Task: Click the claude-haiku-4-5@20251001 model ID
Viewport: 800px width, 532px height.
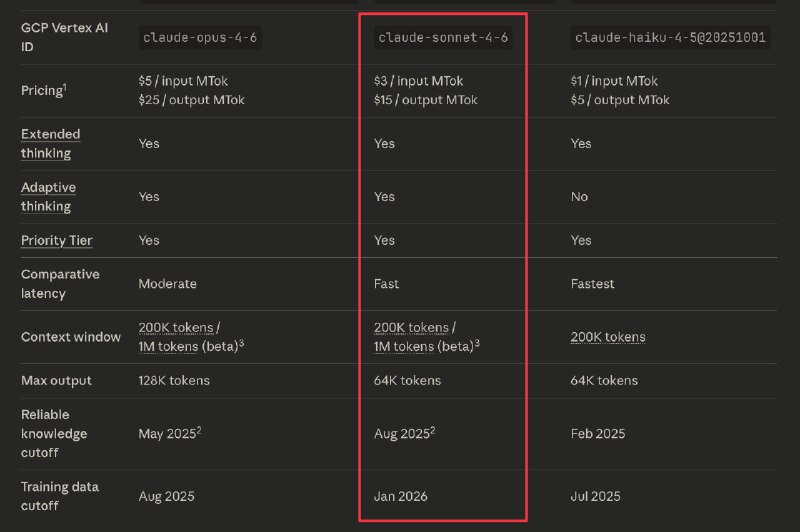Action: (670, 39)
